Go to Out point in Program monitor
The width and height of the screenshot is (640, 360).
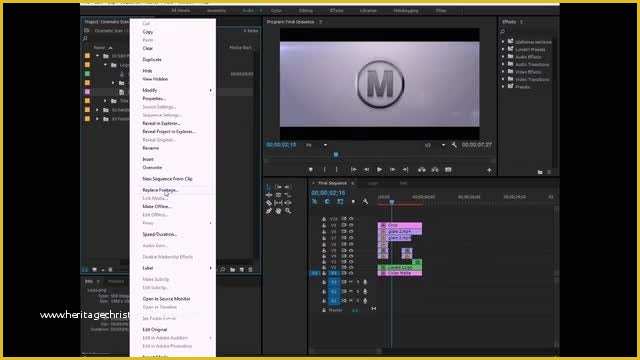pos(405,169)
